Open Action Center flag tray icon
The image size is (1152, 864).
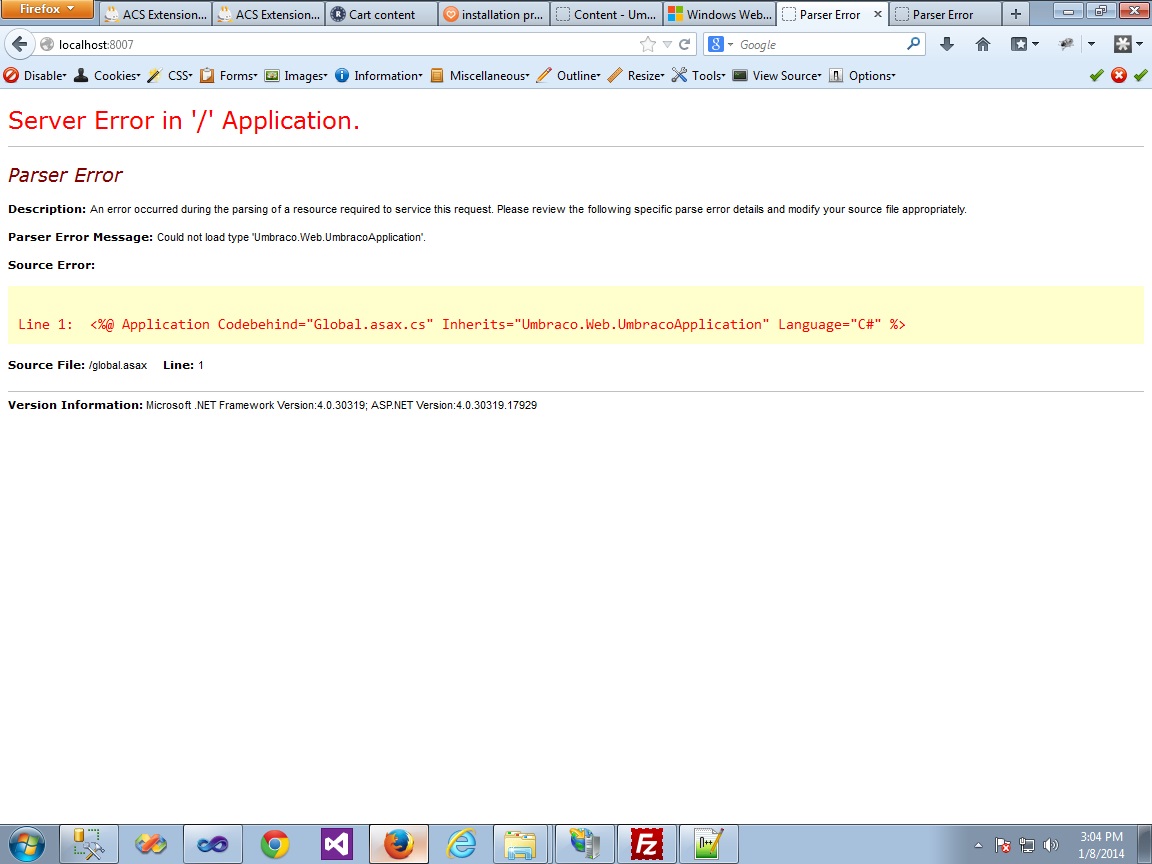point(1003,846)
